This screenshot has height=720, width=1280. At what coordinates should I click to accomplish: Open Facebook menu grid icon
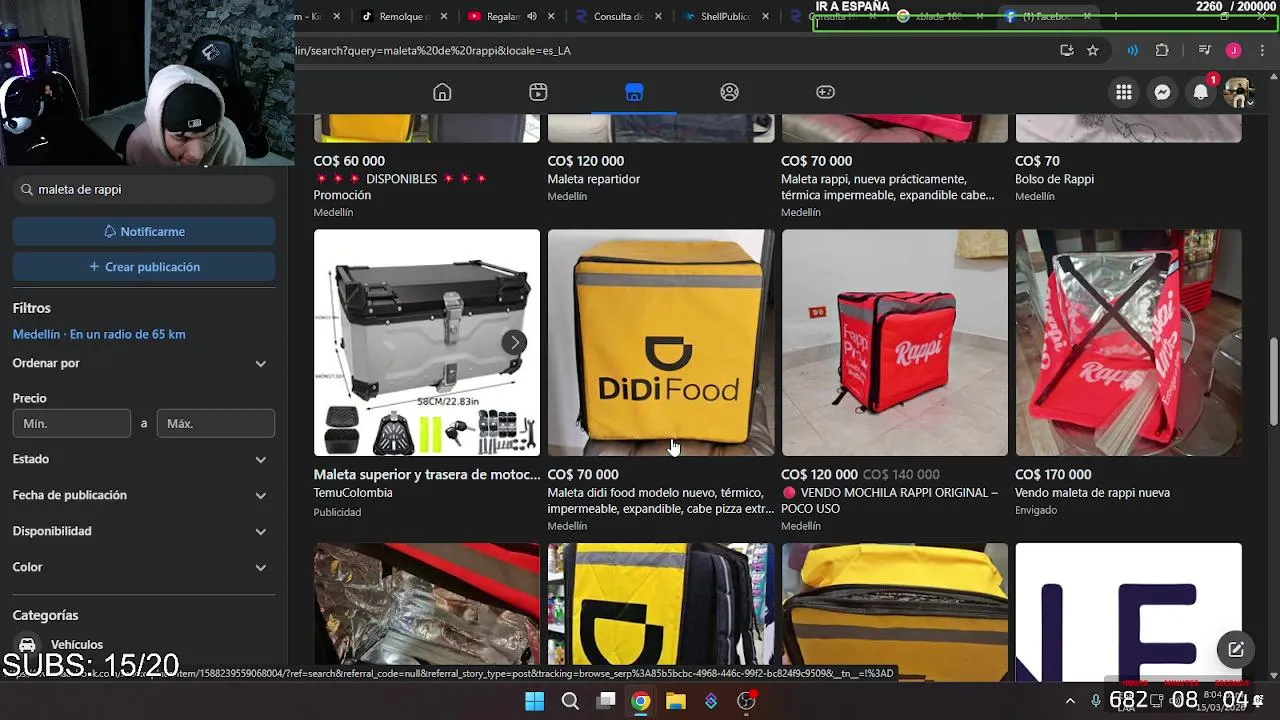[x=1124, y=92]
